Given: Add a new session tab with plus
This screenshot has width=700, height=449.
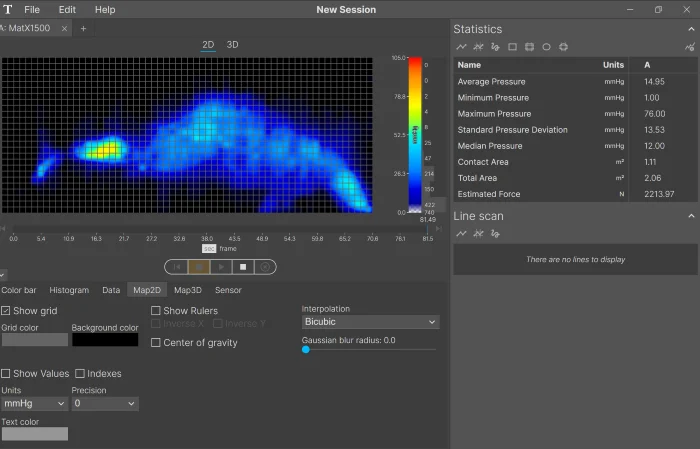Looking at the screenshot, I should (83, 28).
